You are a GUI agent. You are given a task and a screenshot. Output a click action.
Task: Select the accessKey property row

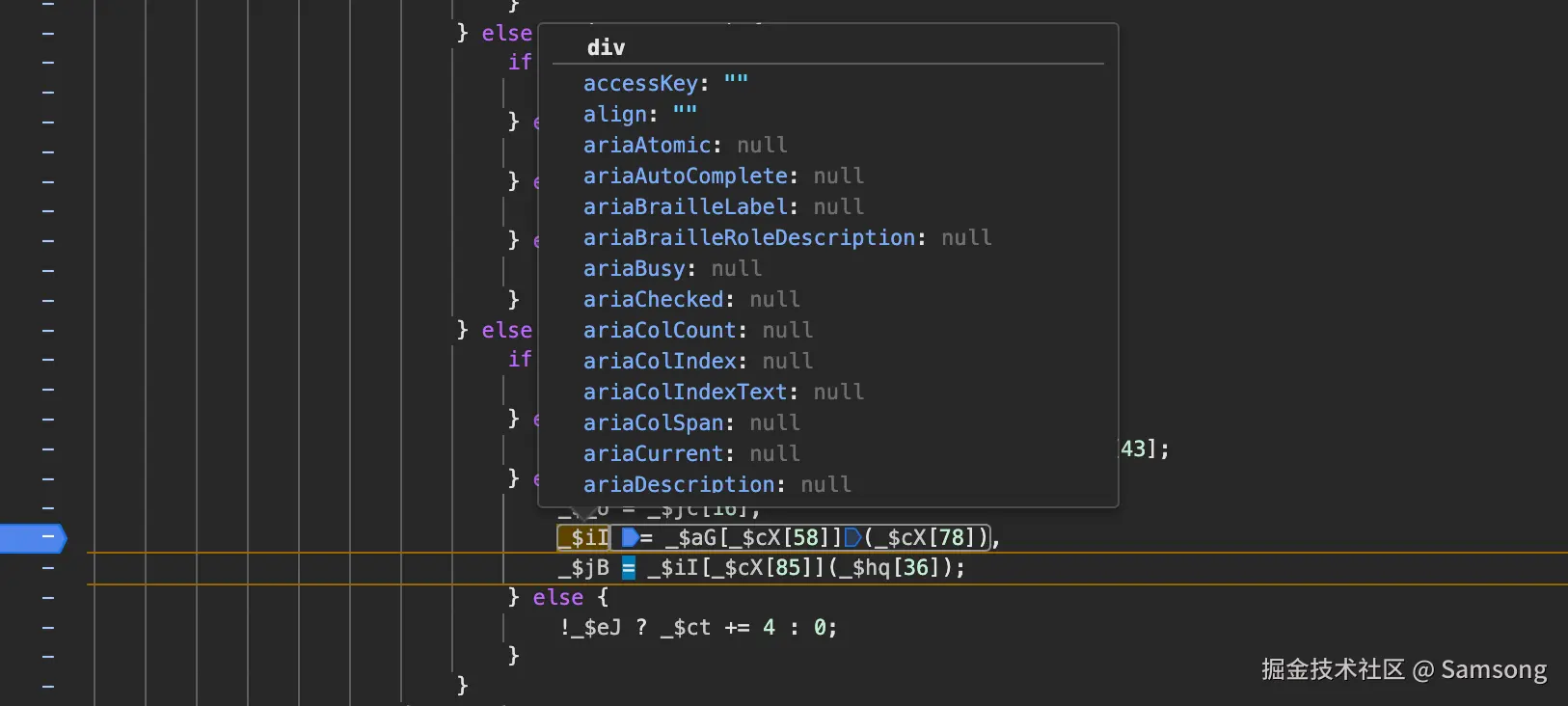[x=665, y=83]
